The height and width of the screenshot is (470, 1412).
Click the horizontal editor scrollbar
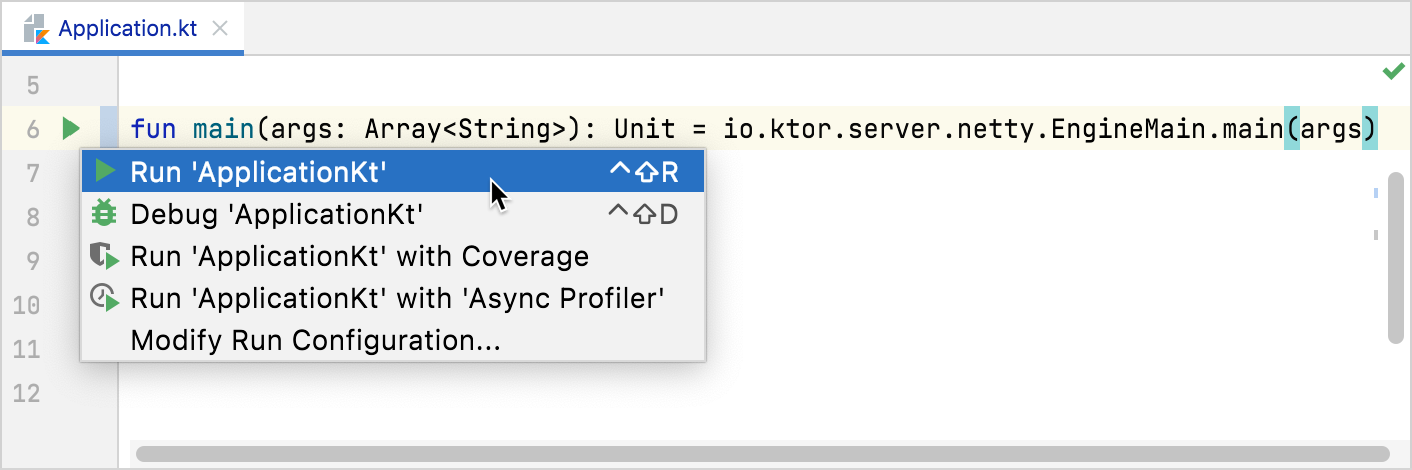[x=762, y=454]
